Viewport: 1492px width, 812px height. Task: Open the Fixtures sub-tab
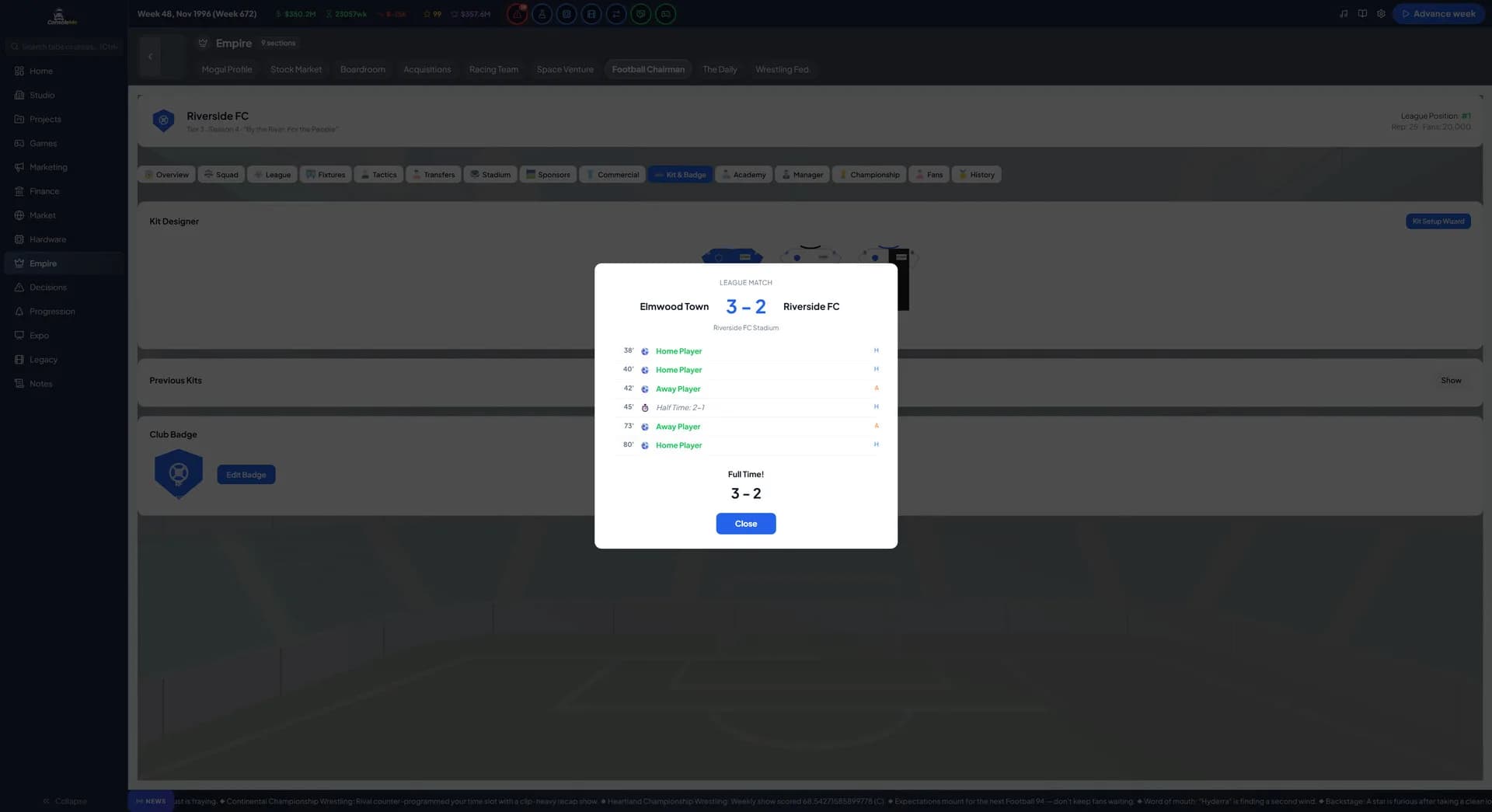tap(326, 175)
